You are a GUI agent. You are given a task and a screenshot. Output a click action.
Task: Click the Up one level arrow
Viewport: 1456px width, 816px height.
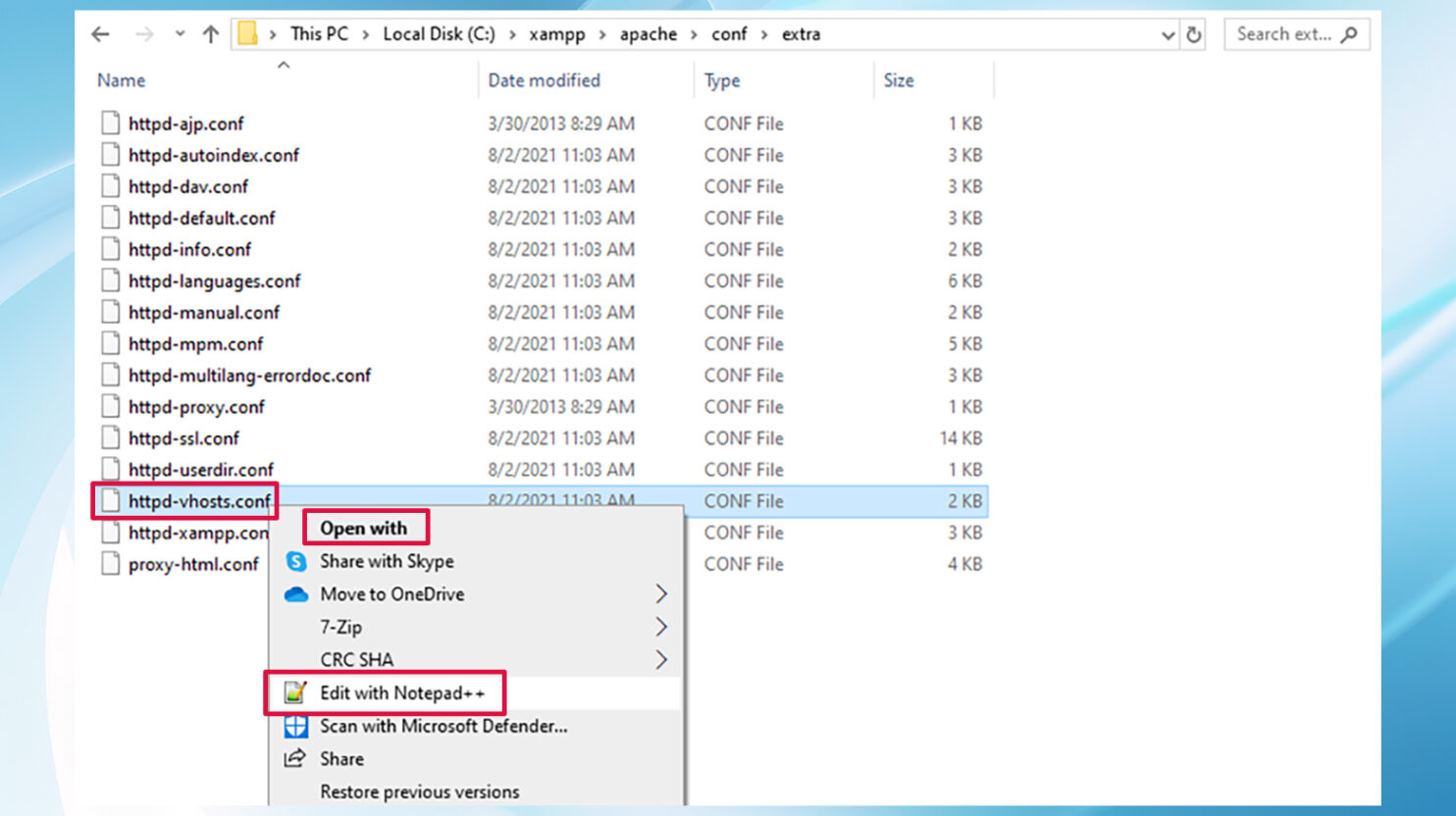pyautogui.click(x=210, y=34)
